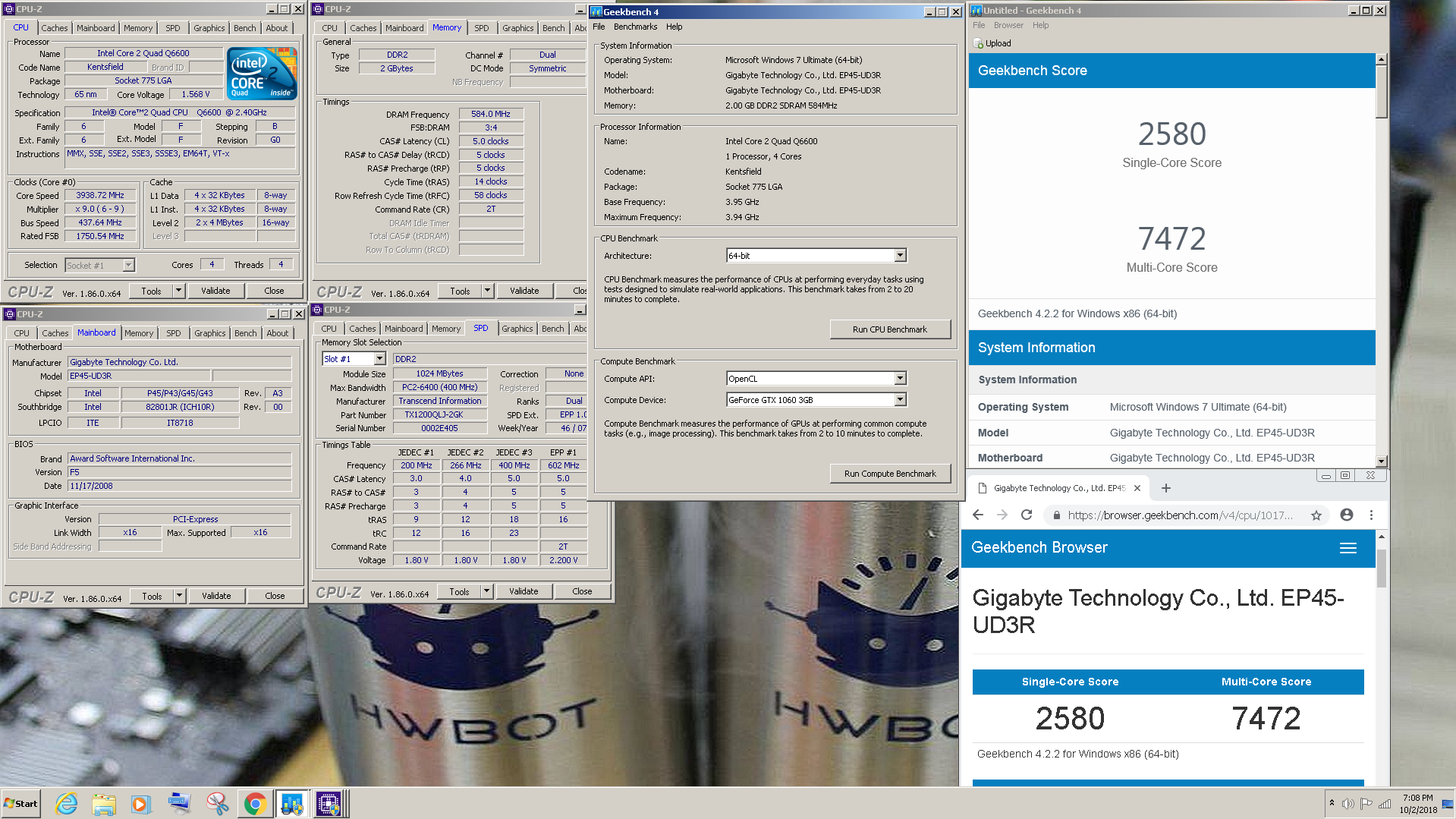Screen dimensions: 1456x819
Task: Click the volume speaker tray icon
Action: point(1348,804)
